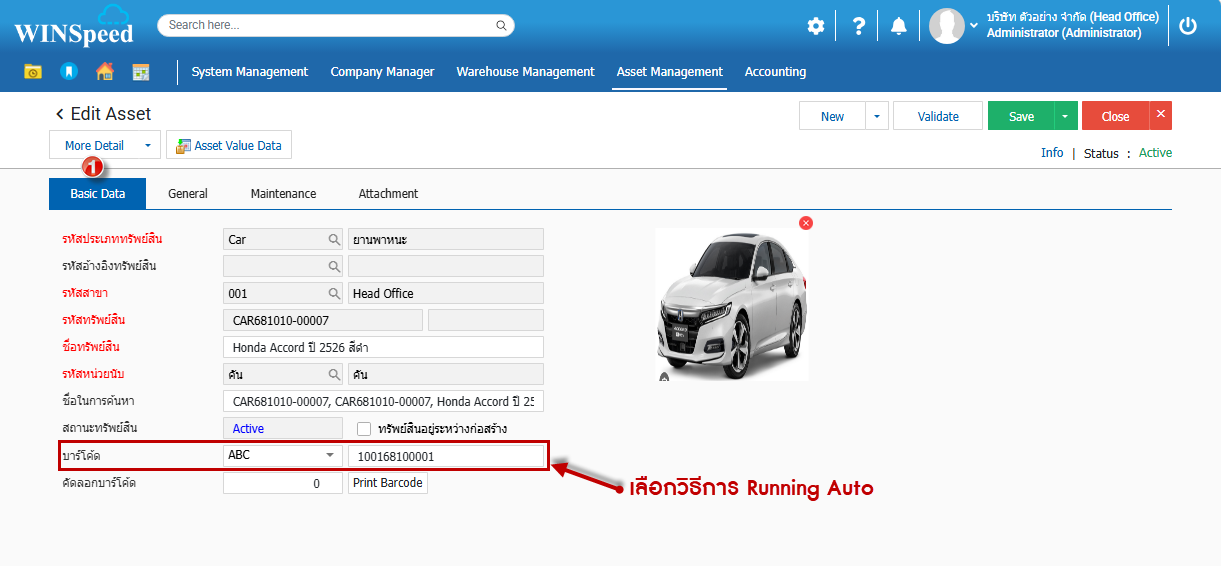
Task: Open the New button dropdown arrow
Action: (x=877, y=117)
